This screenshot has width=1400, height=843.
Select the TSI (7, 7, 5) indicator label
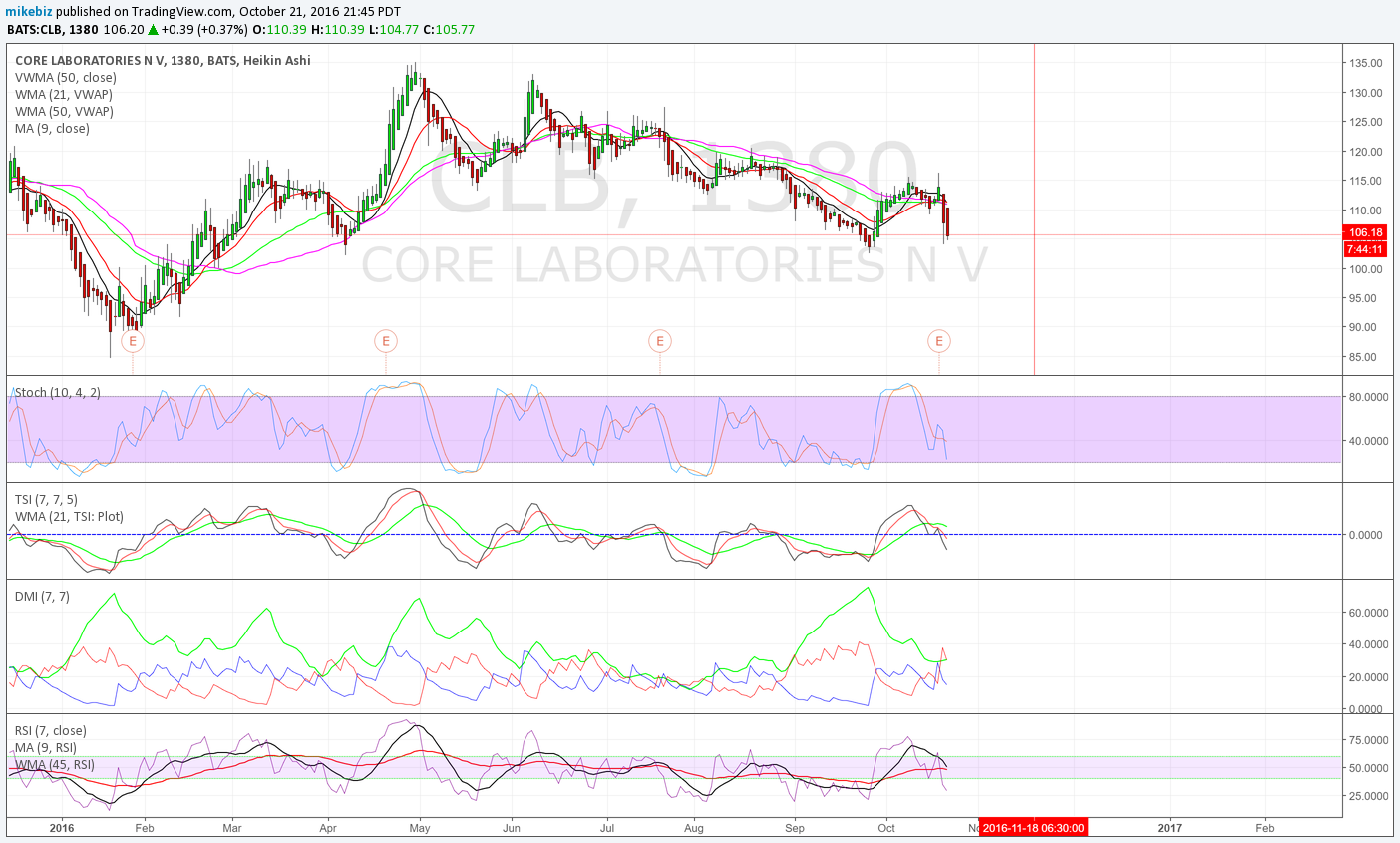(46, 499)
